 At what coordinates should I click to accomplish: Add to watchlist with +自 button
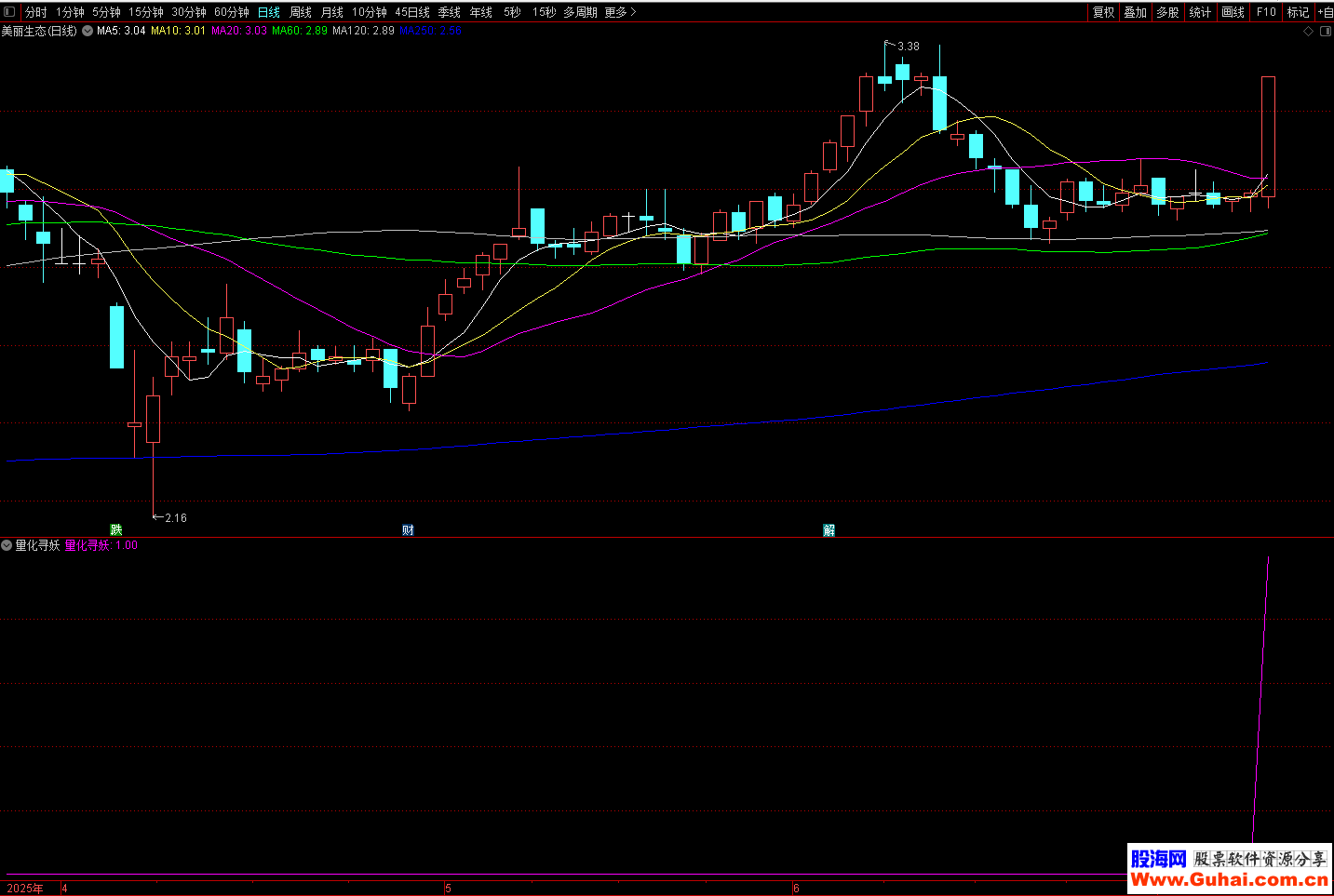tap(1325, 12)
